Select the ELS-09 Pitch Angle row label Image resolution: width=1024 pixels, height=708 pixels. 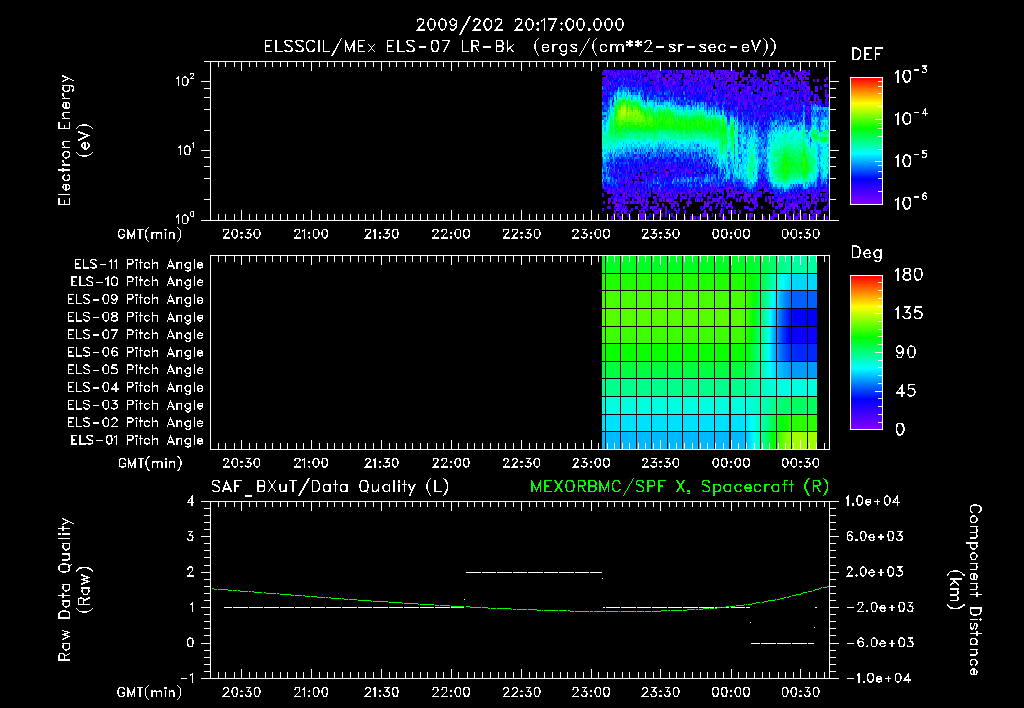(x=135, y=300)
